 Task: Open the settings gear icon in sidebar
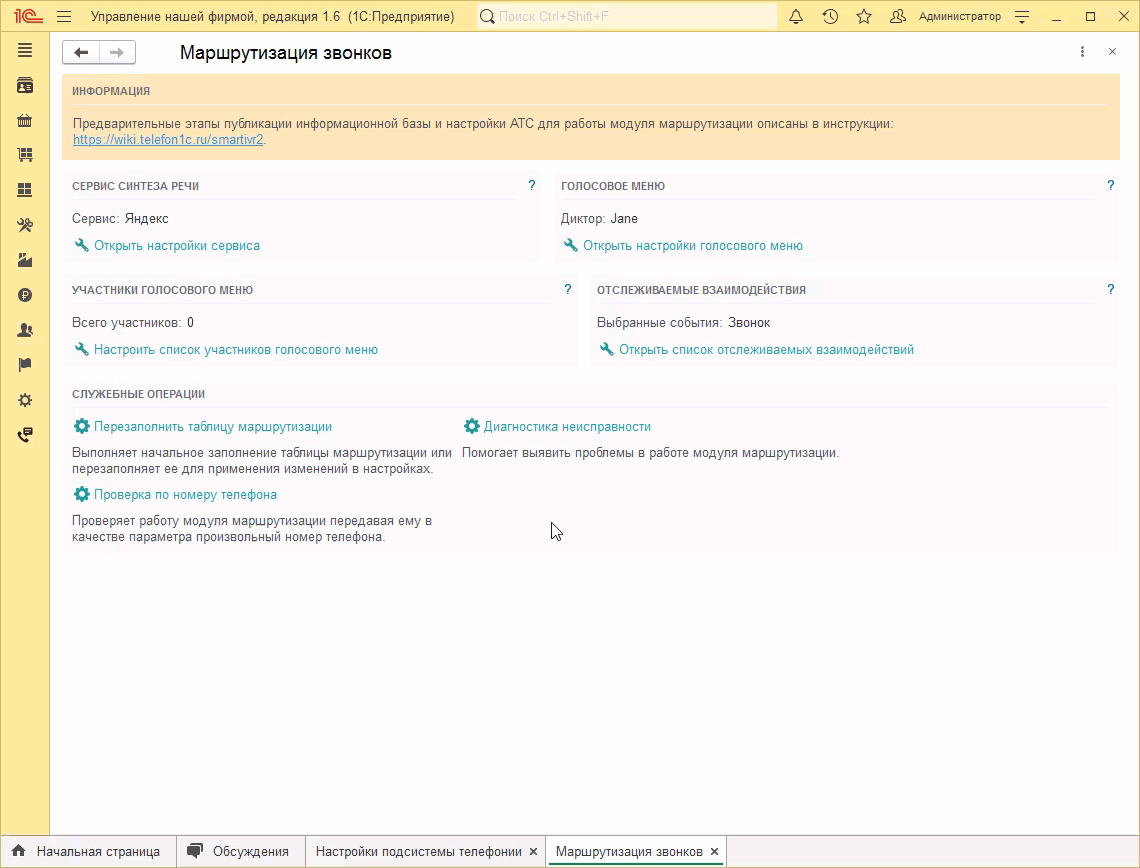click(25, 400)
